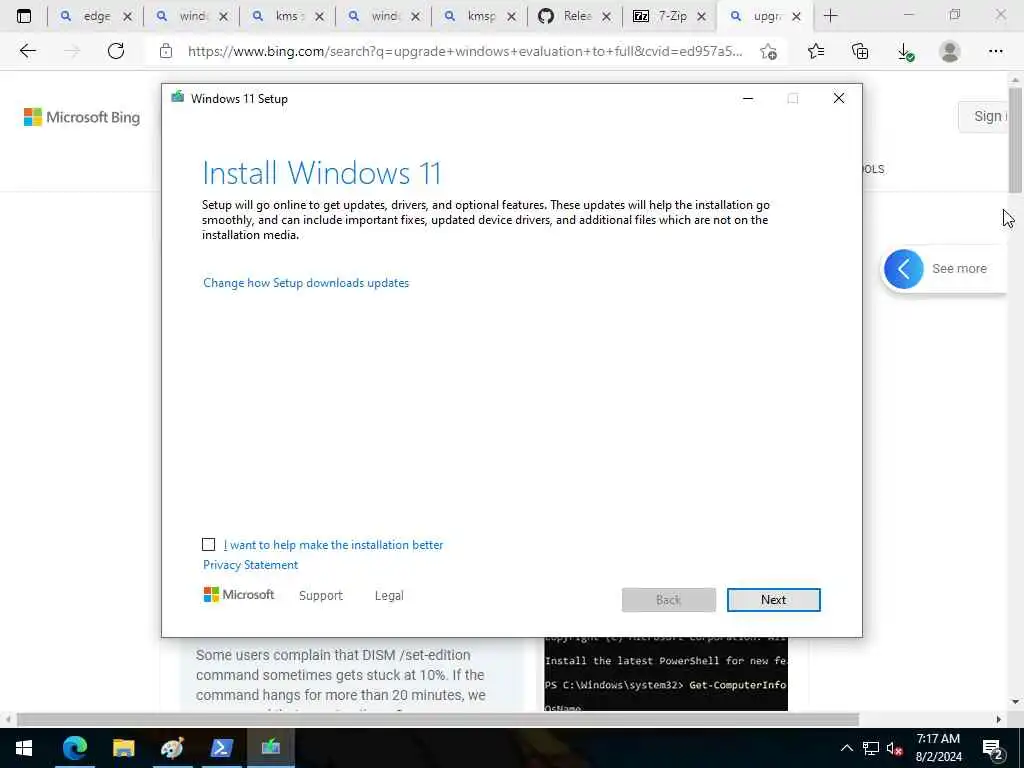Viewport: 1024px width, 768px height.
Task: Open Microsoft Bing home logo
Action: point(82,118)
